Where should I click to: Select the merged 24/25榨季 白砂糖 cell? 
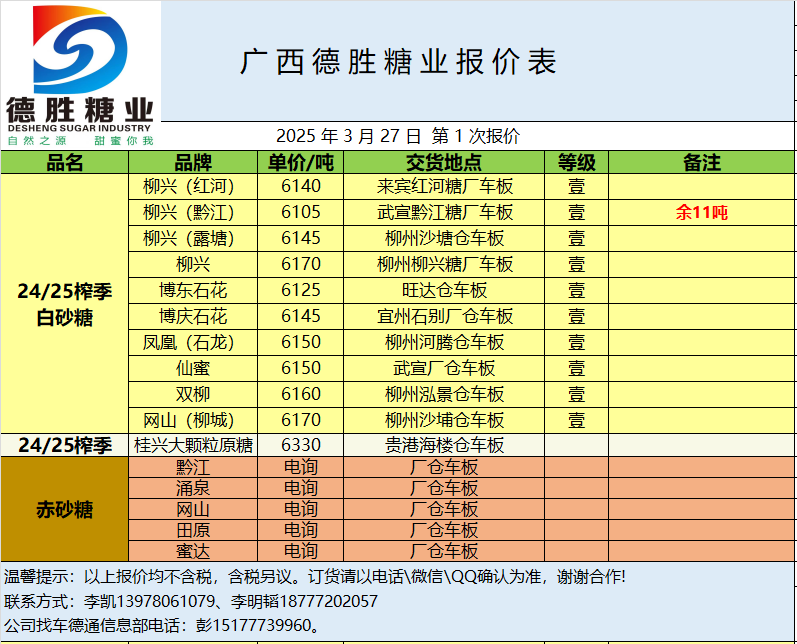65,304
